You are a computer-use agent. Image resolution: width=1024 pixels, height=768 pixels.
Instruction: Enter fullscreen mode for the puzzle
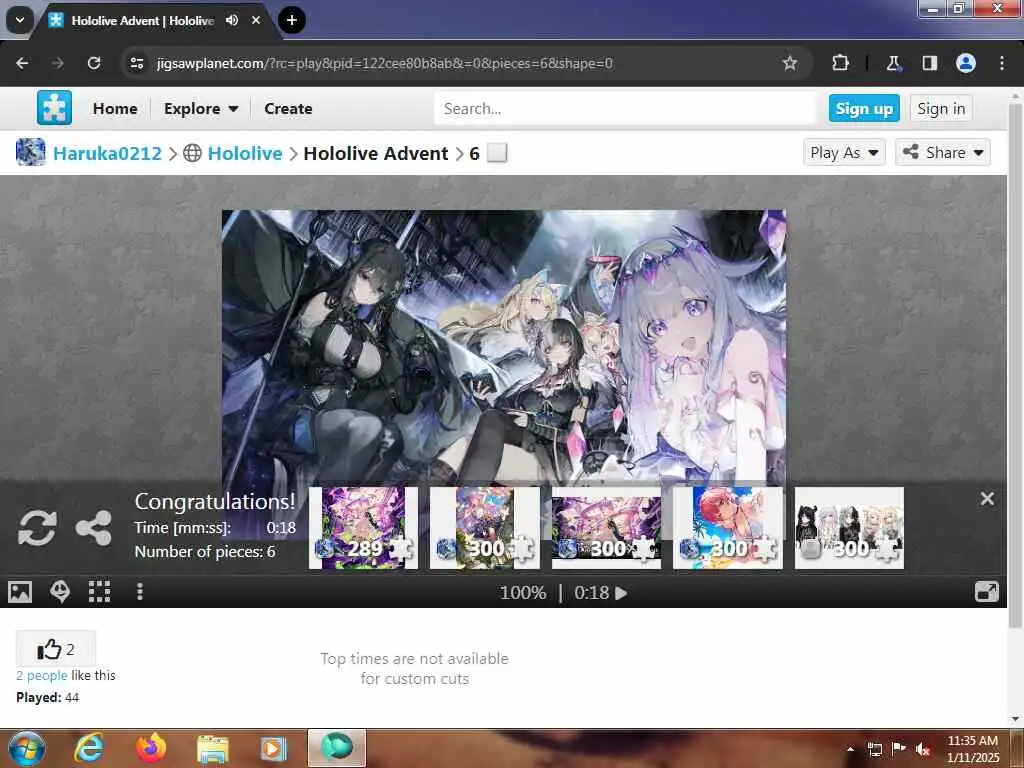tap(986, 592)
